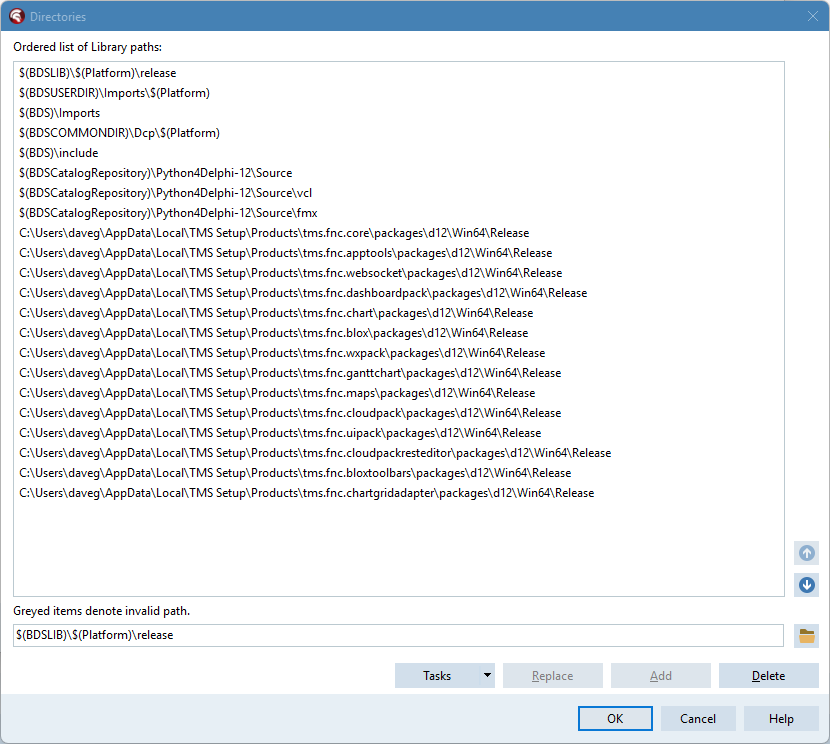Image resolution: width=830 pixels, height=744 pixels.
Task: Select the tms.fnc.blox\packages path row
Action: pos(399,333)
